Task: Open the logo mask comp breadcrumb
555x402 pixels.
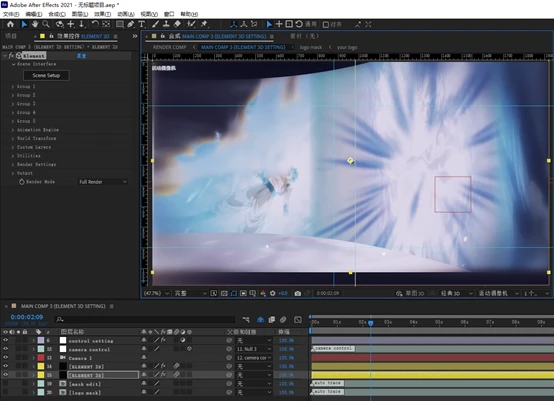Action: coord(311,47)
